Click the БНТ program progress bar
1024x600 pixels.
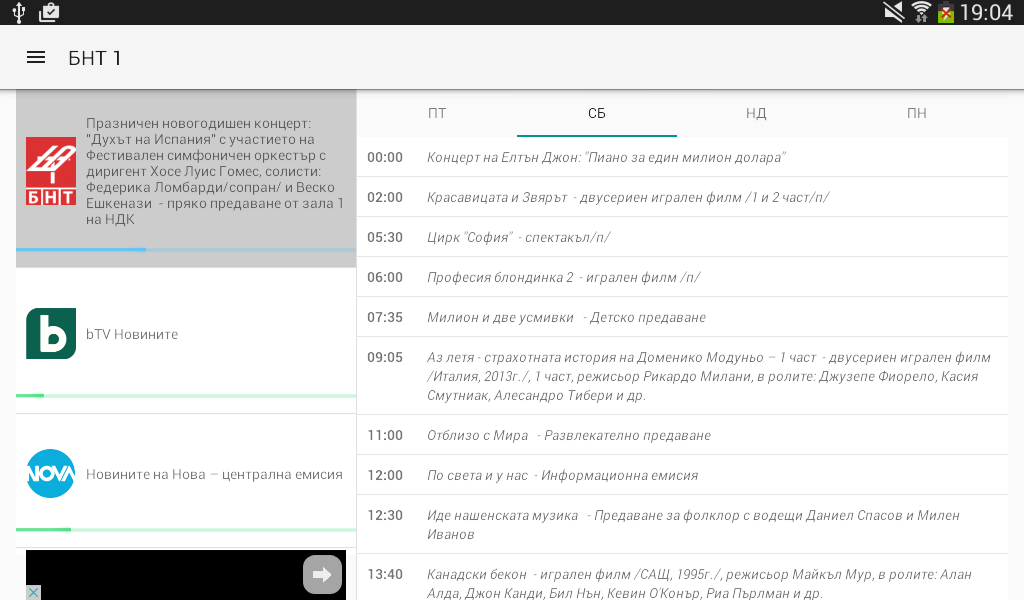186,249
